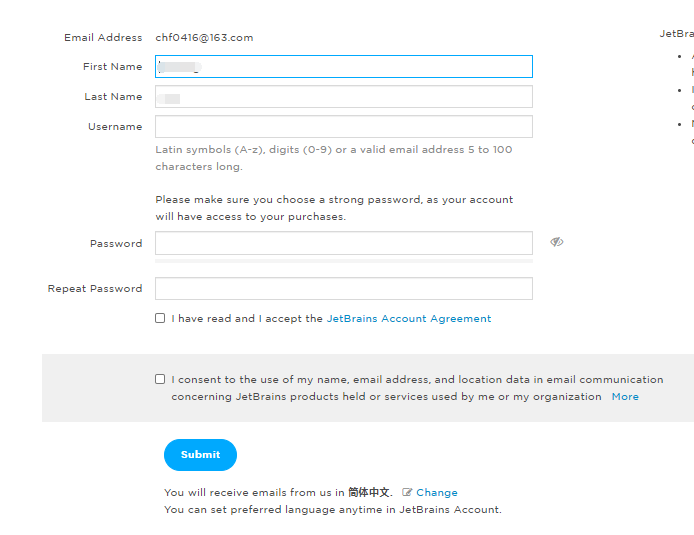Focus the Repeat Password field
Screen dimensions: 694x535
point(343,289)
